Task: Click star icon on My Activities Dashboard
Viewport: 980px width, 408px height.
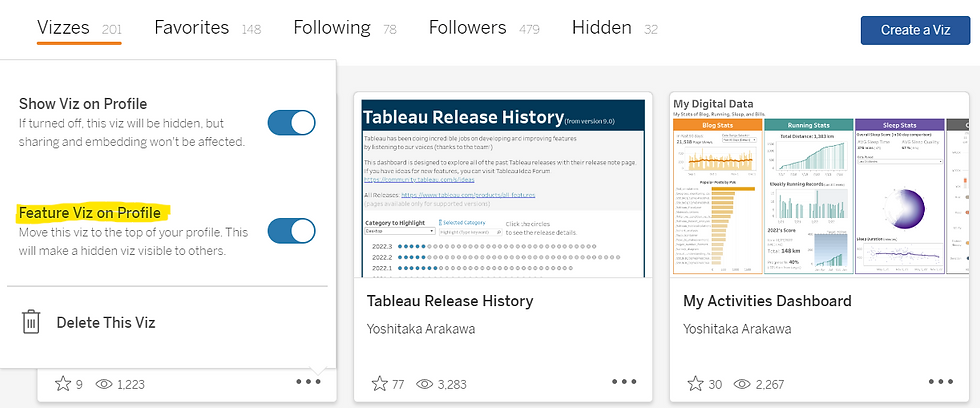Action: [x=696, y=383]
